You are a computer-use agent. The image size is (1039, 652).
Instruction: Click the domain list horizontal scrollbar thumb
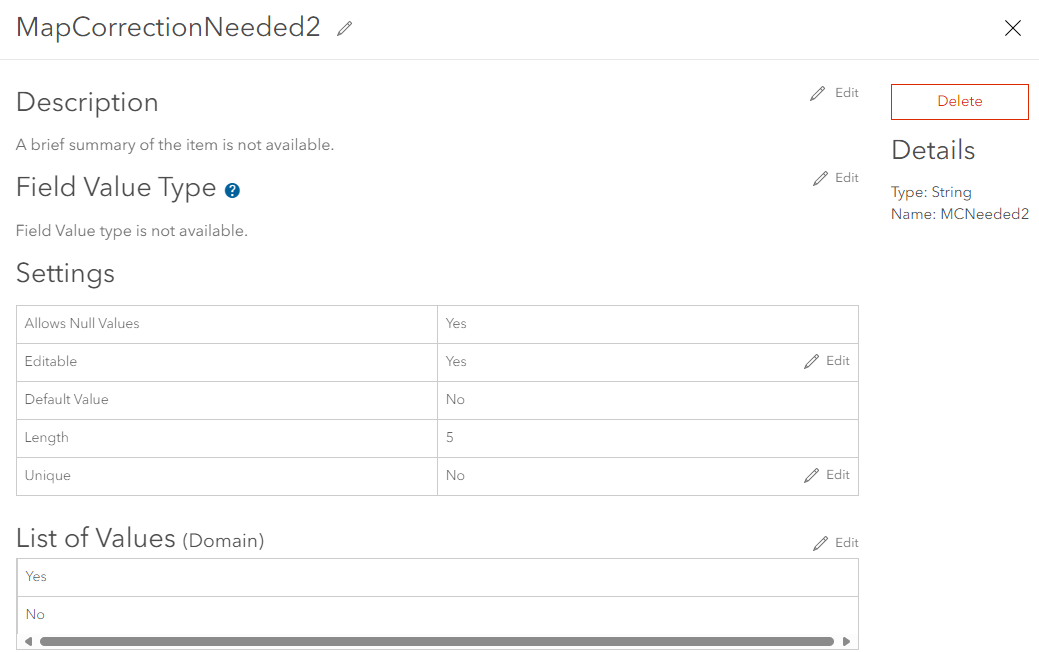point(436,641)
